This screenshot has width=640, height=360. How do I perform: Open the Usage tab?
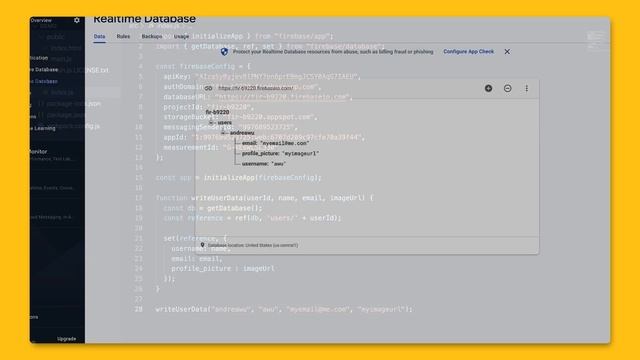[181, 36]
